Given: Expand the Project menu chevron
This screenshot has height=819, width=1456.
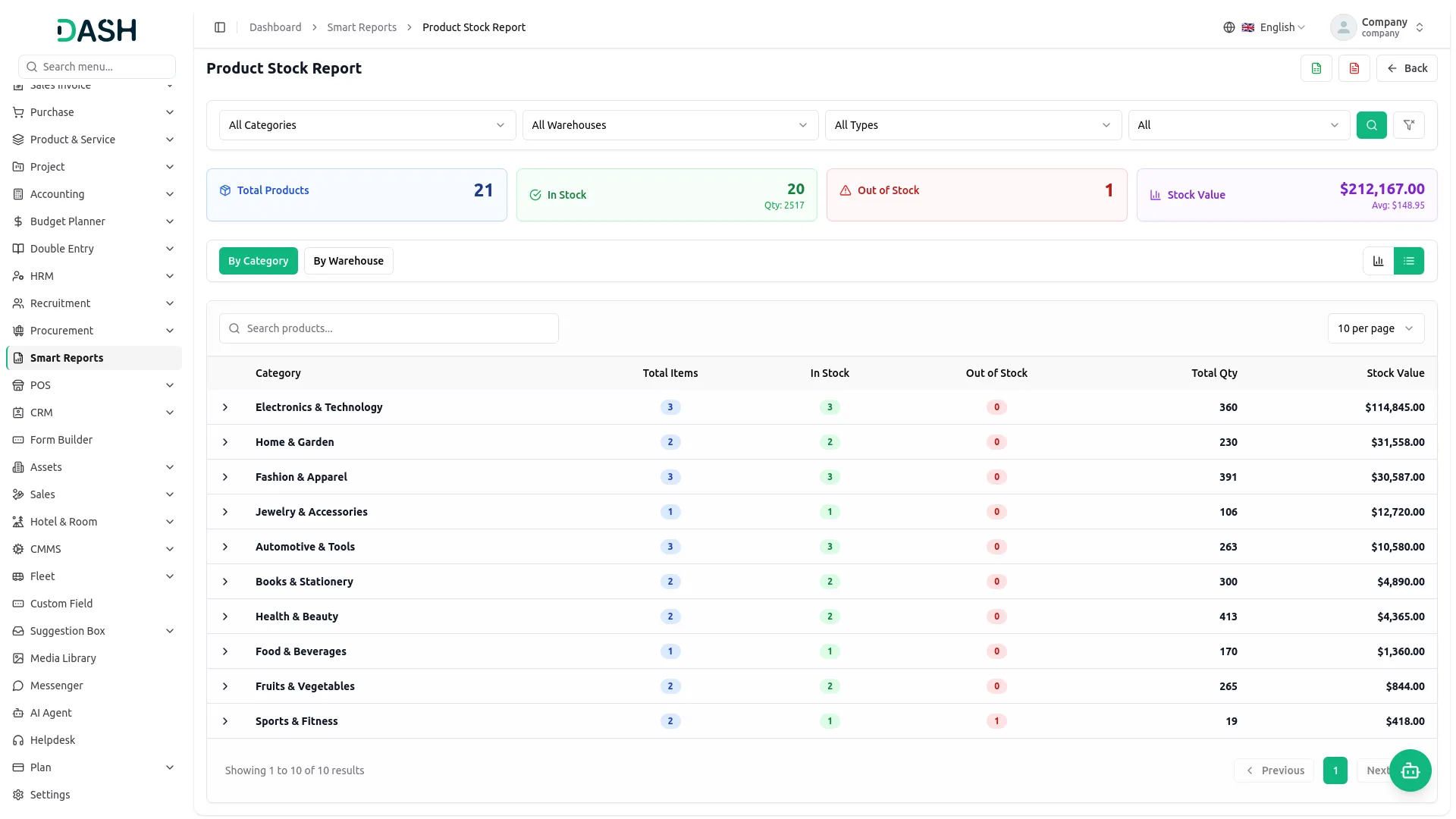Looking at the screenshot, I should click(170, 167).
